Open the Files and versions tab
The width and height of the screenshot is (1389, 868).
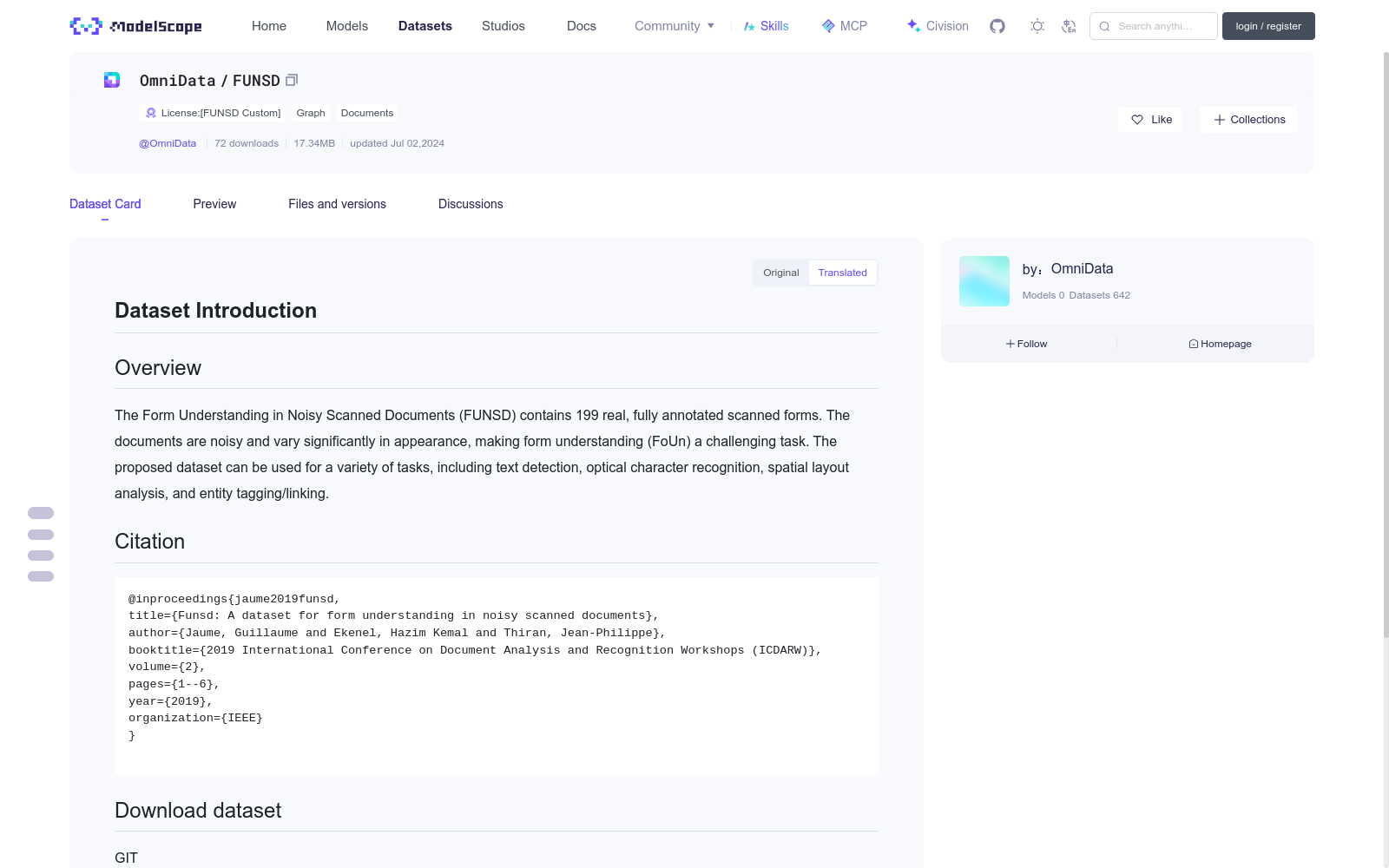(337, 204)
